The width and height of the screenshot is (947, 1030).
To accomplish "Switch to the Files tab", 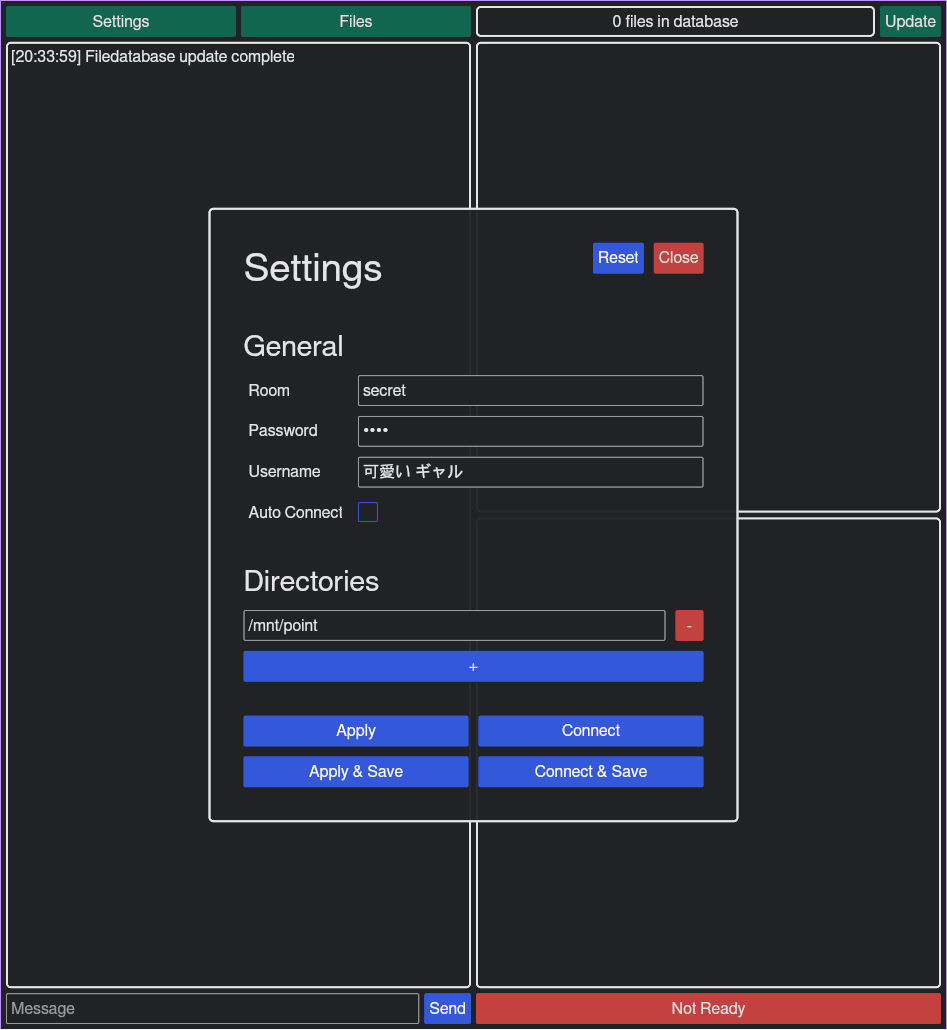I will [x=356, y=22].
